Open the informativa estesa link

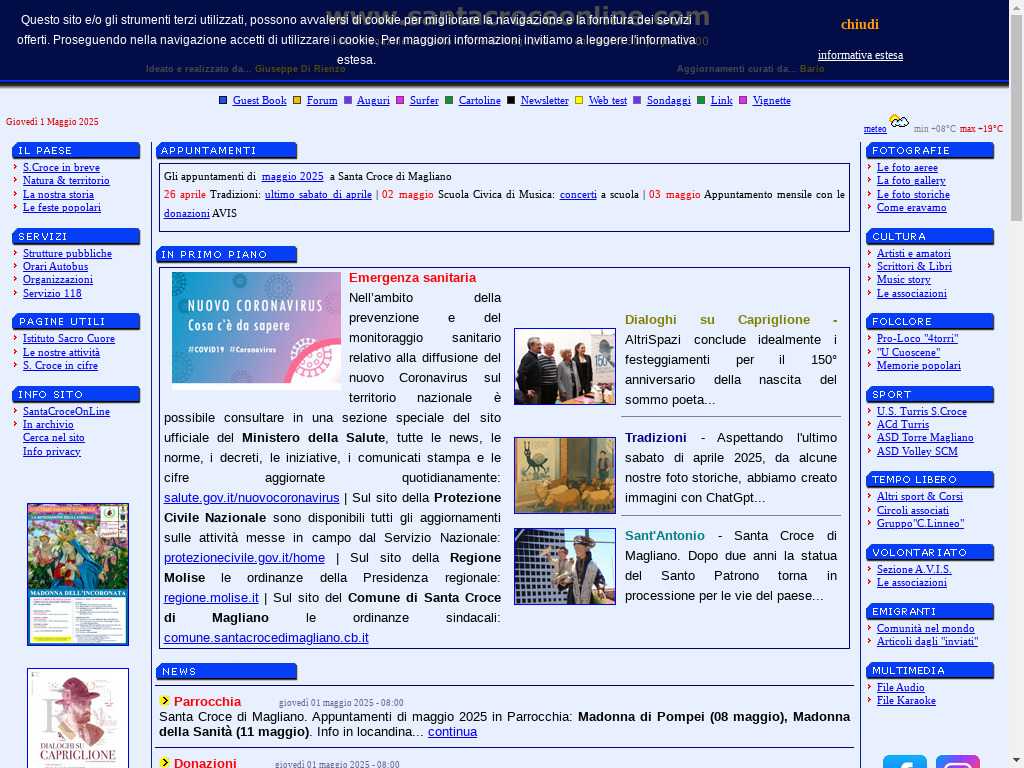click(x=860, y=55)
